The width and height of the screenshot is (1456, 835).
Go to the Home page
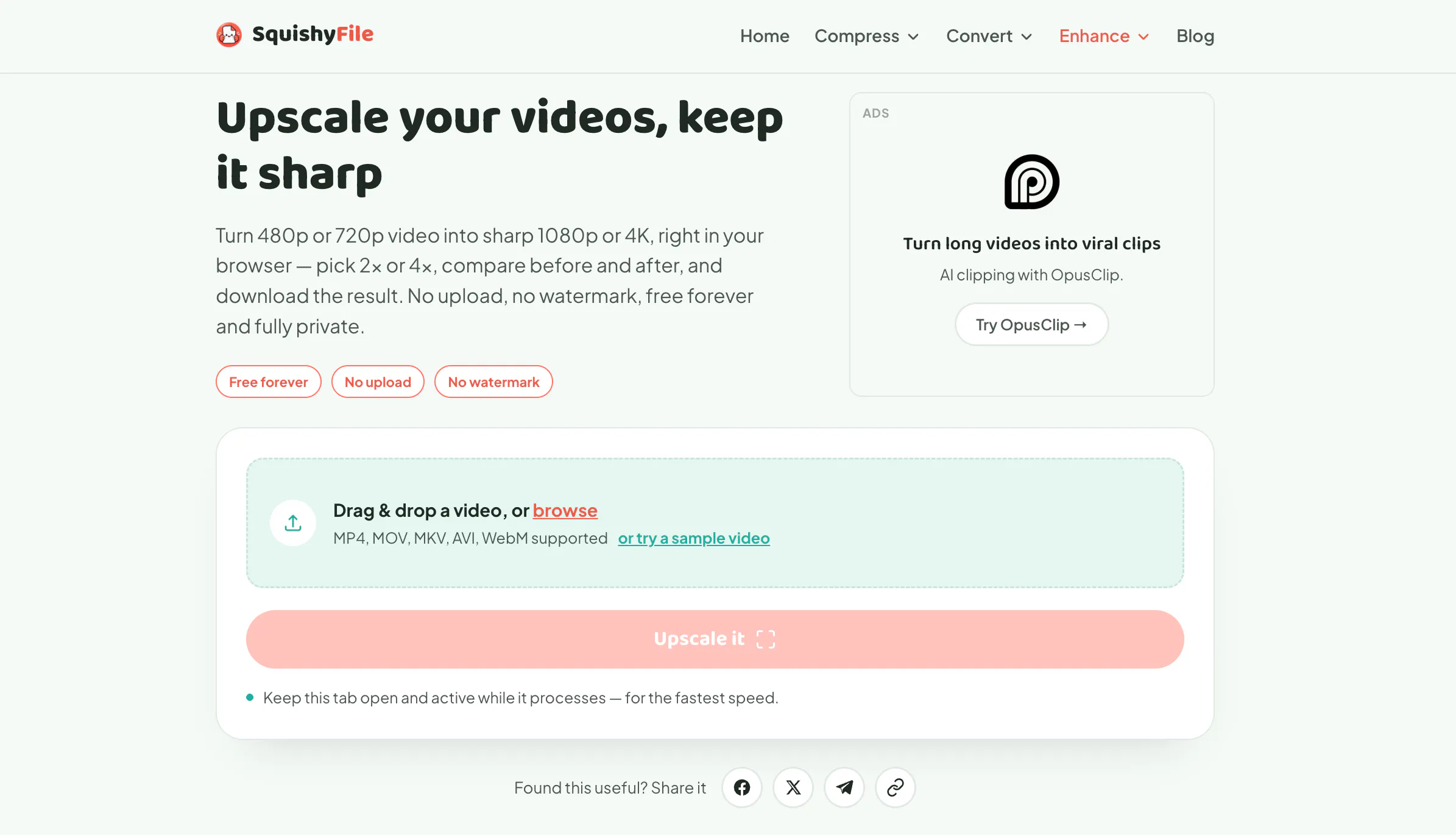765,36
